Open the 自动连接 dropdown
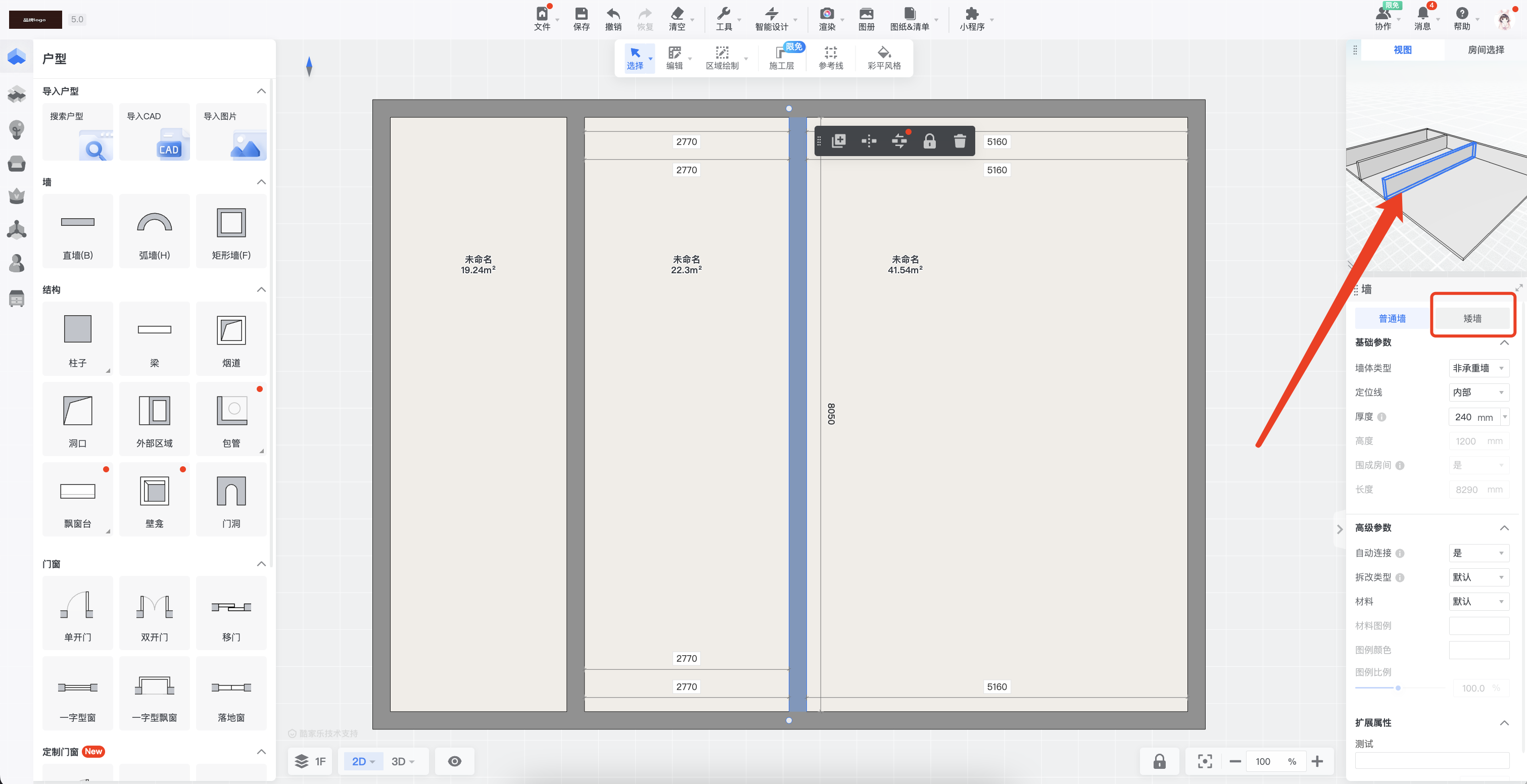 pos(1478,553)
